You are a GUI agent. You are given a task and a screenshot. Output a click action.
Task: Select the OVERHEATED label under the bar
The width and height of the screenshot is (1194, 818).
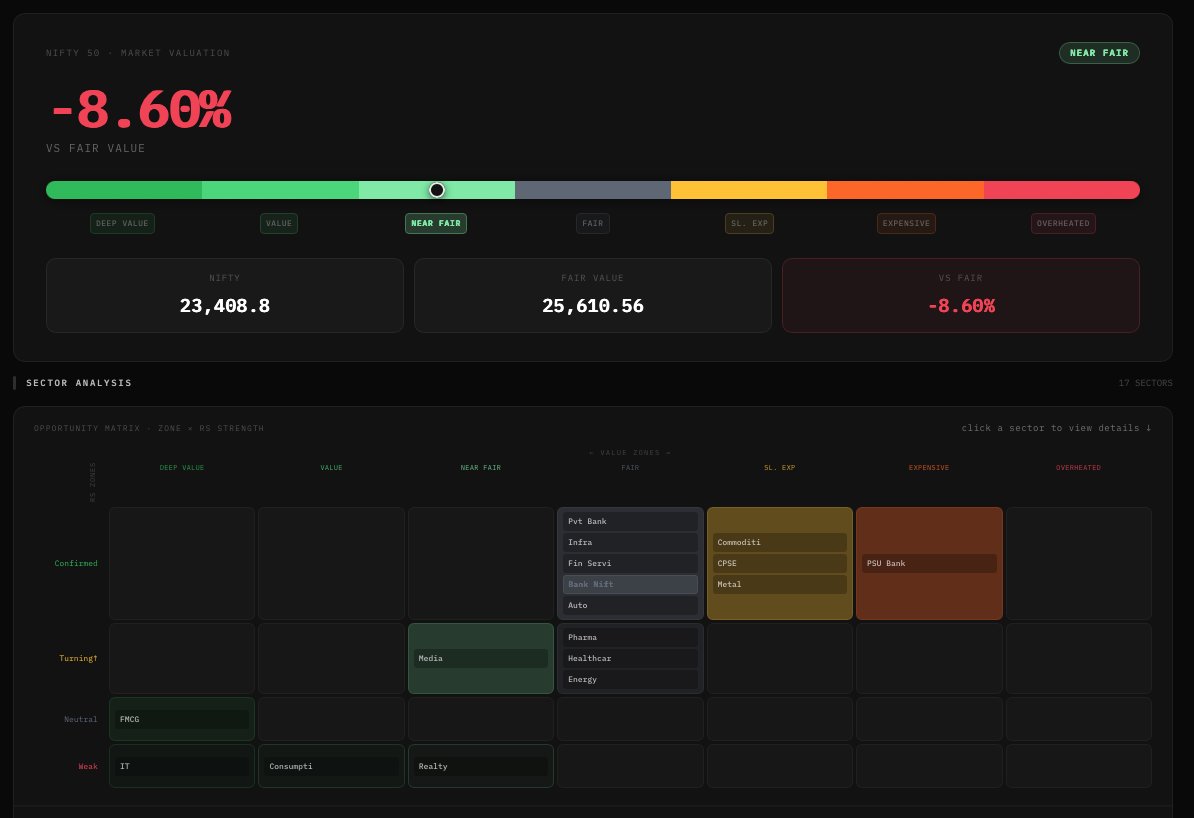coord(1063,223)
